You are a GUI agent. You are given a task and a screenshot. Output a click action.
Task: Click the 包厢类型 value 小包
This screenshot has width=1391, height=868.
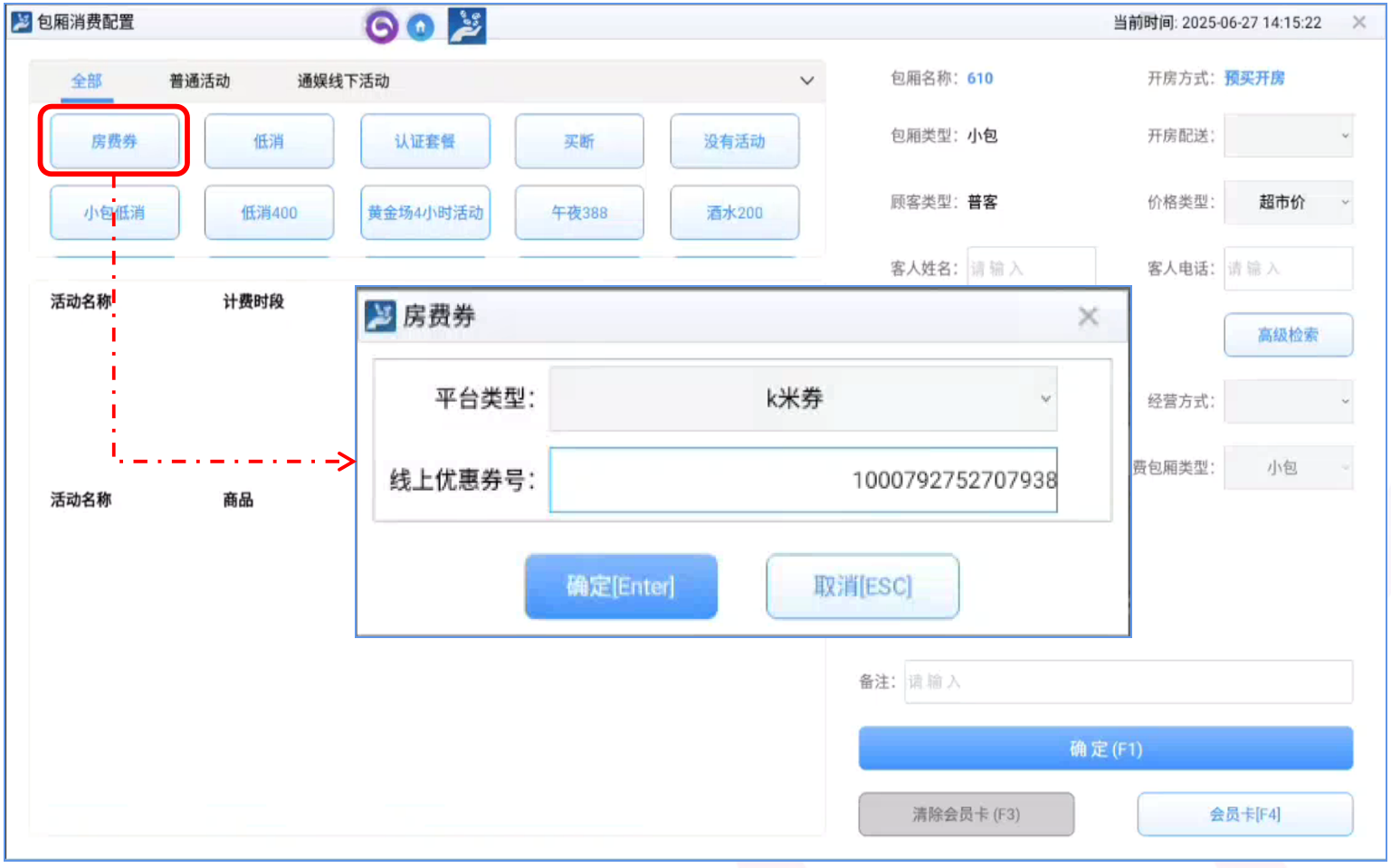(983, 136)
